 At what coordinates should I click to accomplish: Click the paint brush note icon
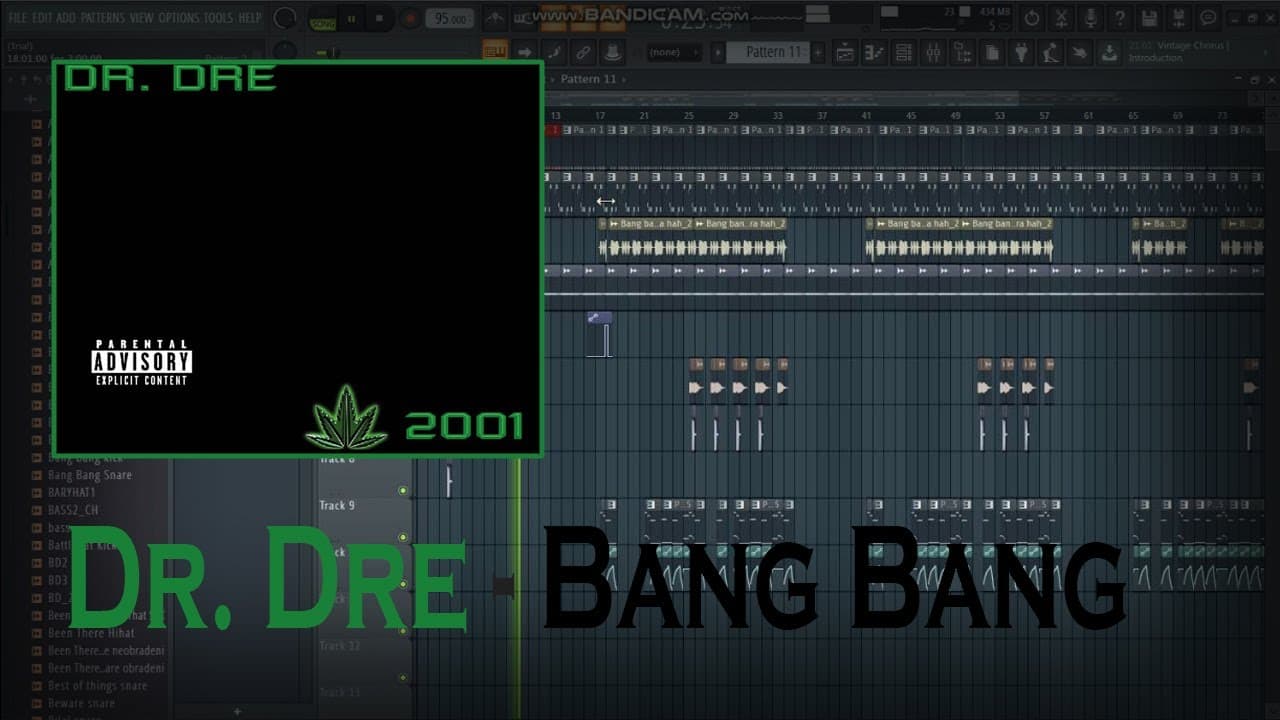pos(555,52)
